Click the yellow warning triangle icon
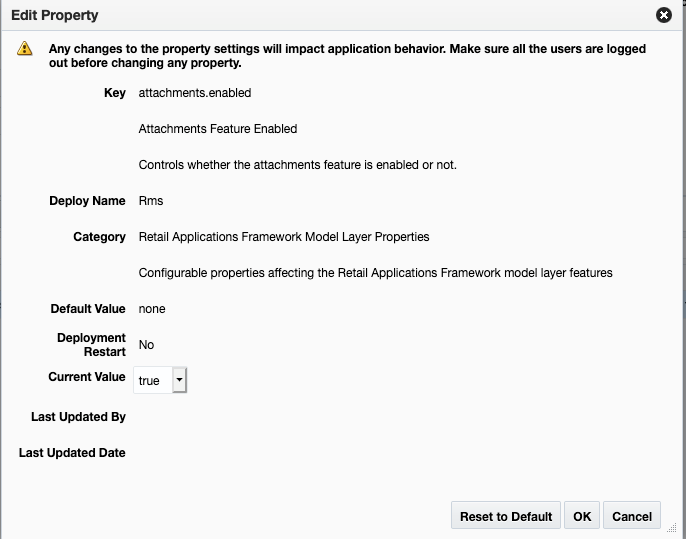The image size is (686, 539). pyautogui.click(x=25, y=49)
